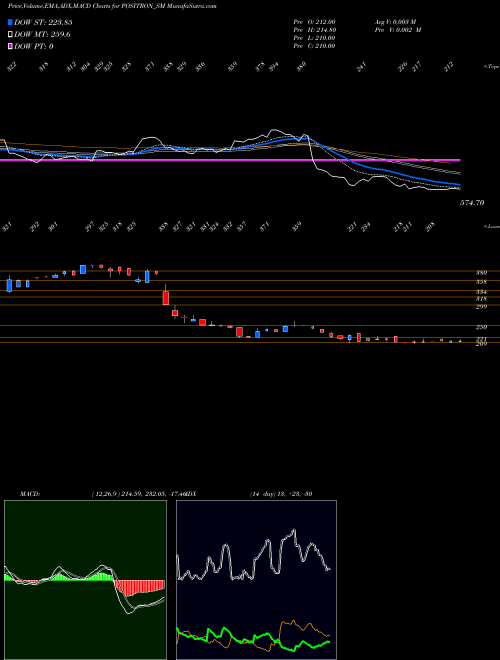Click the 'Pre H: 214.80' high value
Image resolution: width=500 pixels, height=660 pixels.
314,30
